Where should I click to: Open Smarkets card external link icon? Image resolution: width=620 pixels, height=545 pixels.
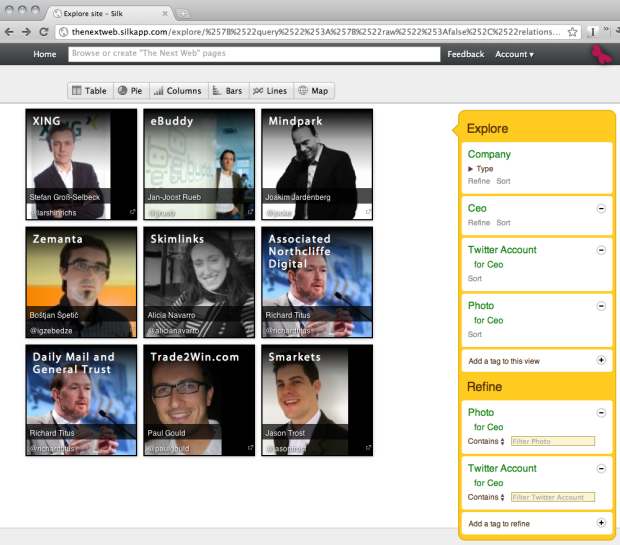[368, 448]
